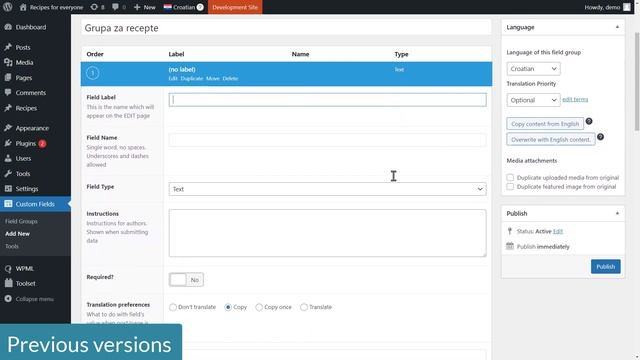Select Don't translate radio option
640x360 pixels.
coord(173,307)
